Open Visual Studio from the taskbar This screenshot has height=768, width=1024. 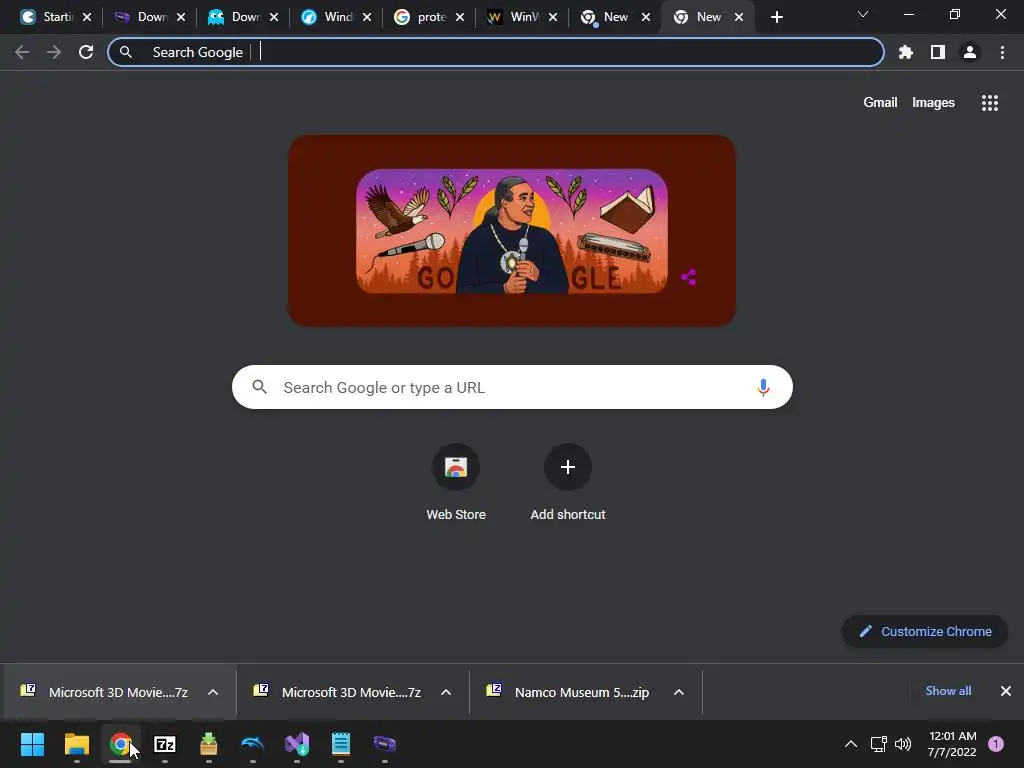point(296,744)
